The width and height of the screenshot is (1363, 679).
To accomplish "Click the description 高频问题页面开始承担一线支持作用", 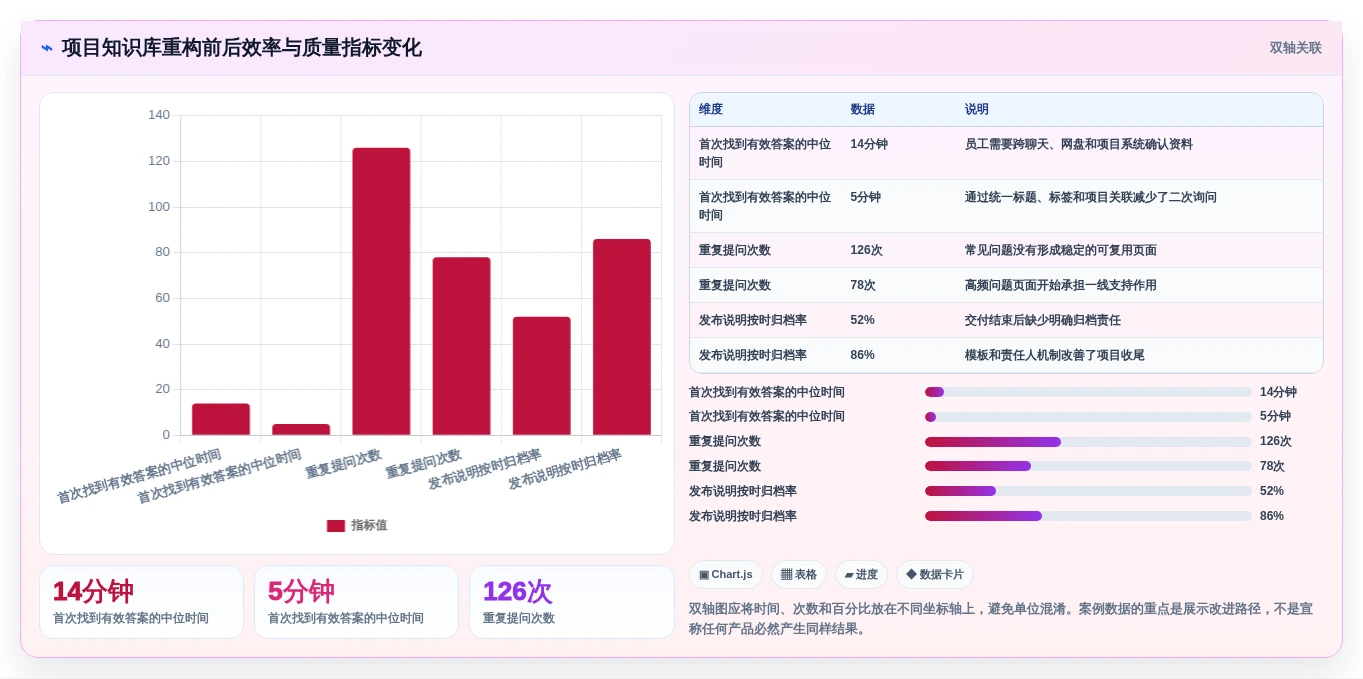I will (x=1061, y=285).
